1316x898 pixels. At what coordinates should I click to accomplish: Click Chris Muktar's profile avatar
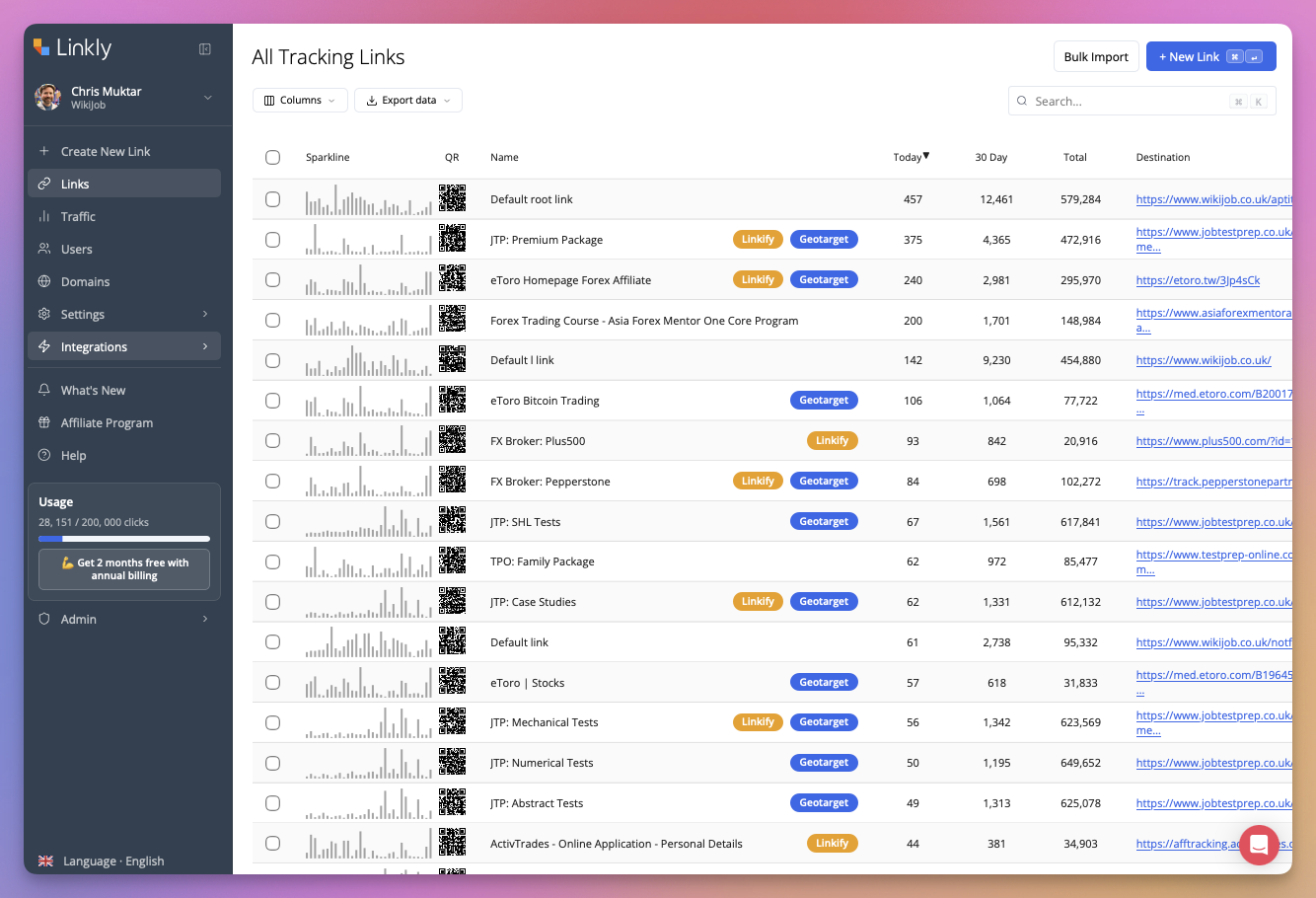[x=47, y=97]
